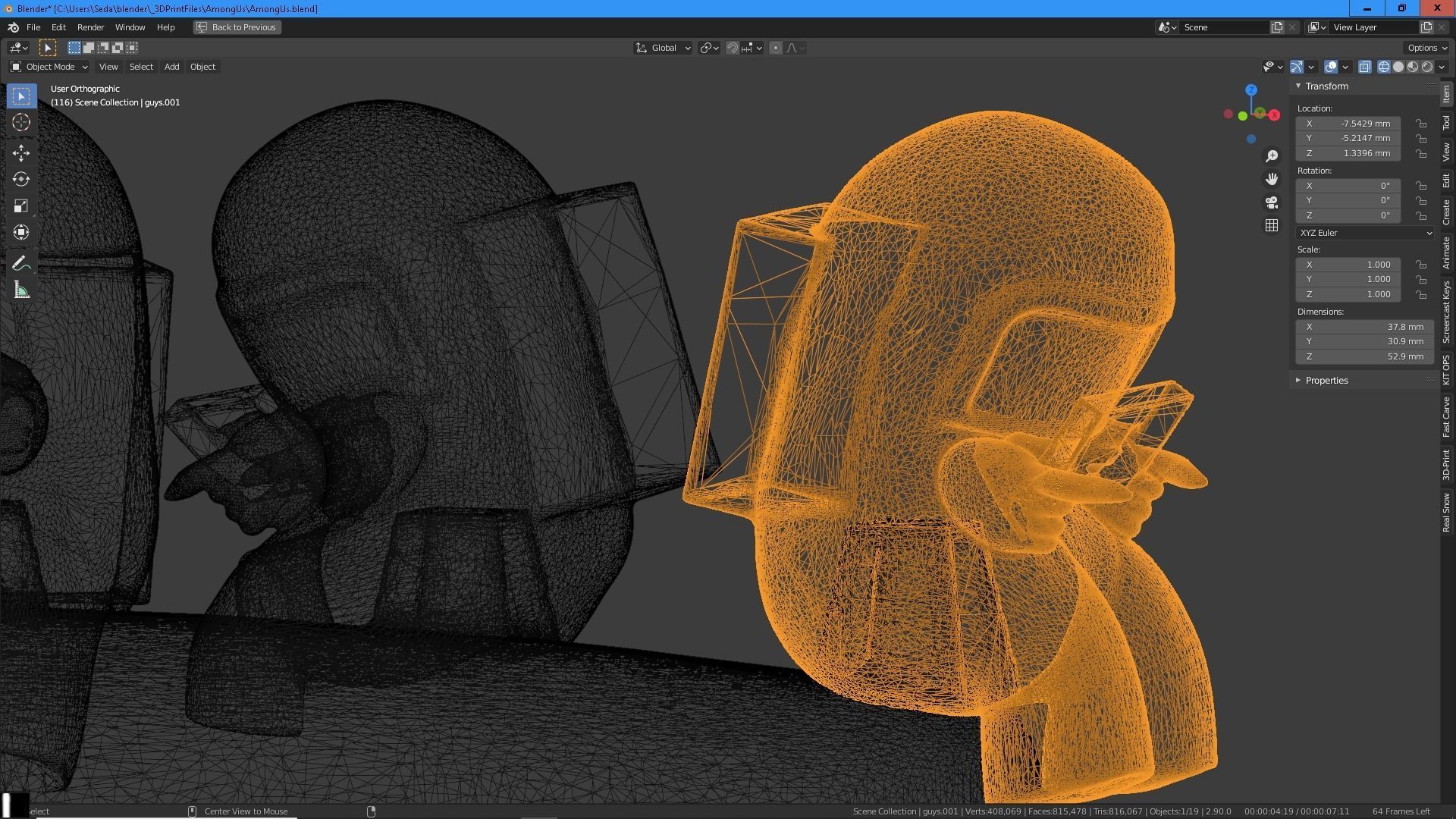
Task: Set selection mode to invert
Action: 118,48
